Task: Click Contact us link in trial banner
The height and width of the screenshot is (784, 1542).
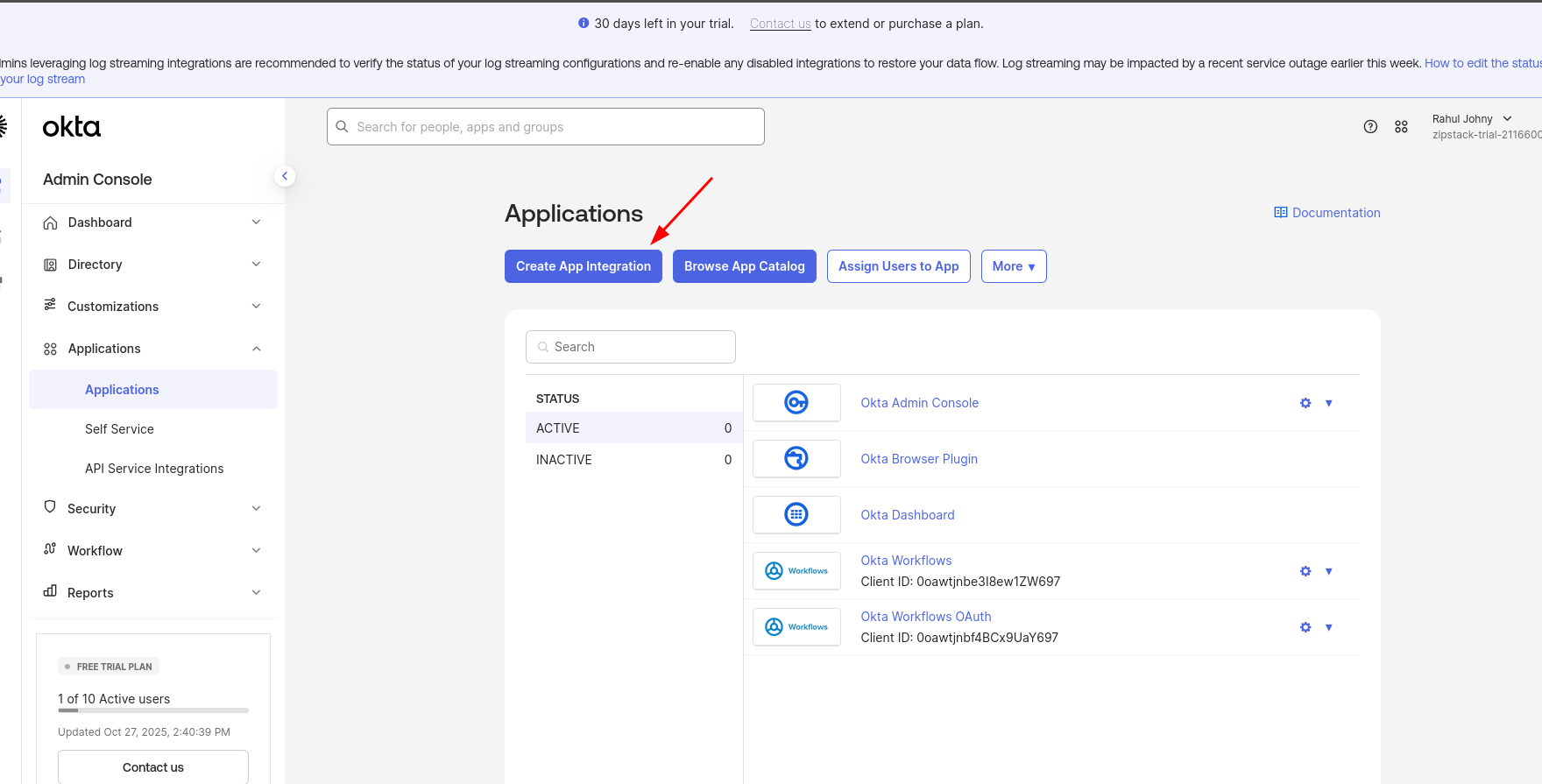Action: point(781,24)
